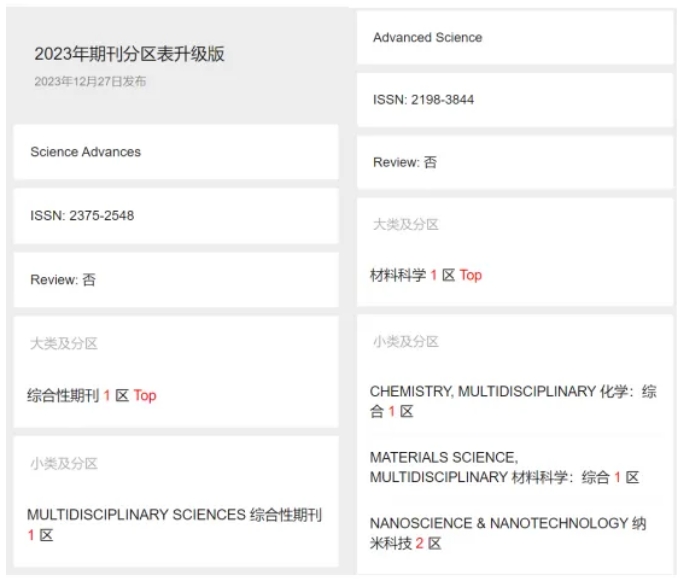Click ISSN: 2375-2548
This screenshot has width=687, height=579.
point(82,215)
